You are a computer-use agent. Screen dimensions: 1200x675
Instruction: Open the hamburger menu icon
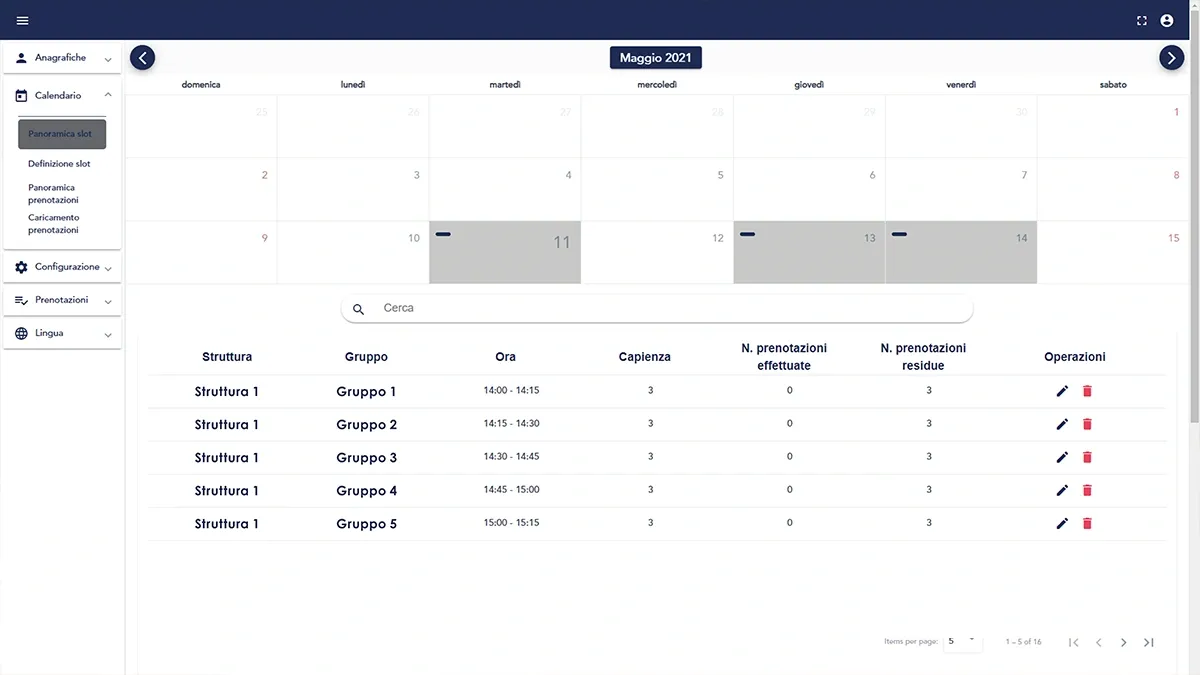pyautogui.click(x=23, y=20)
